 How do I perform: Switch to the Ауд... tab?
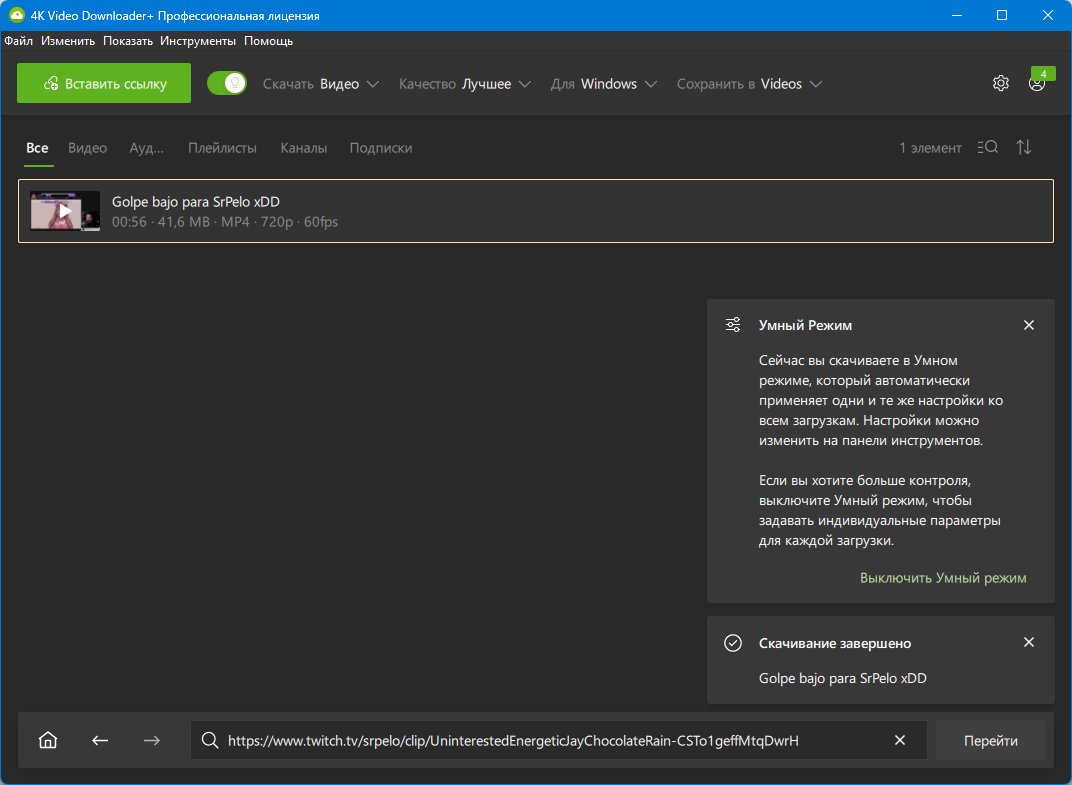(146, 148)
